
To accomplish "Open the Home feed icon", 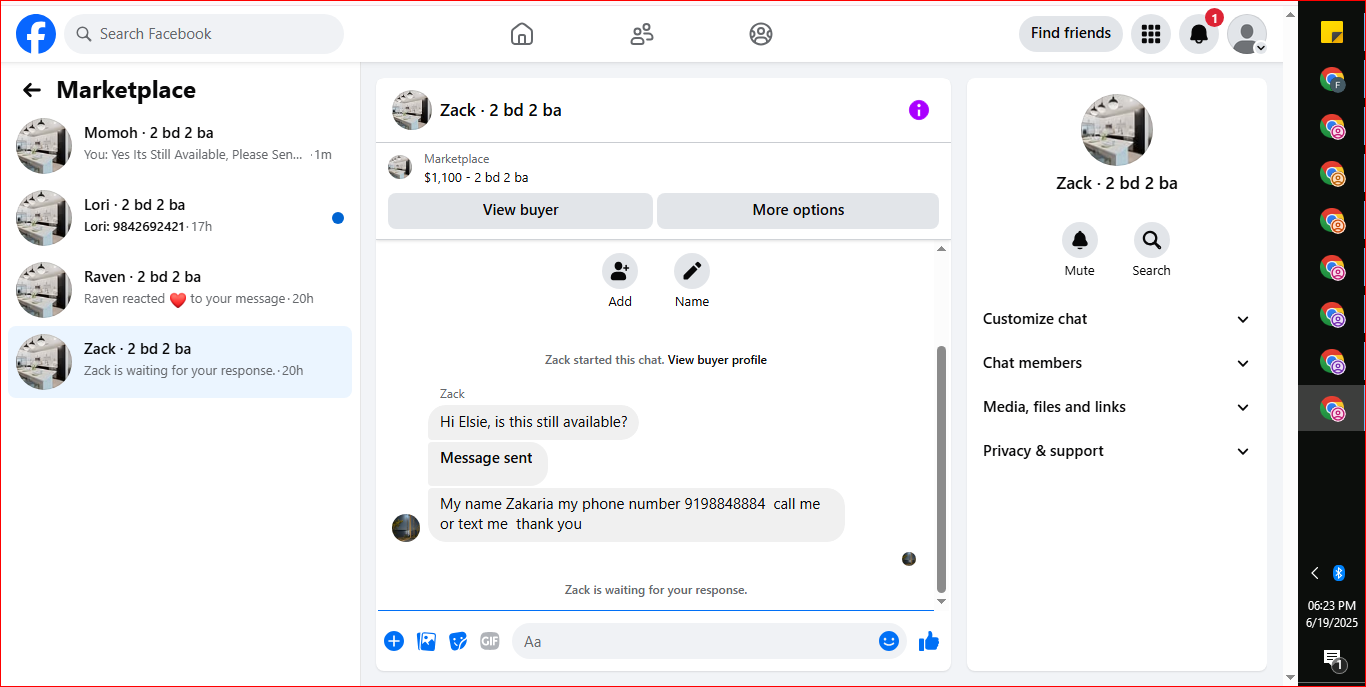I will tap(521, 34).
